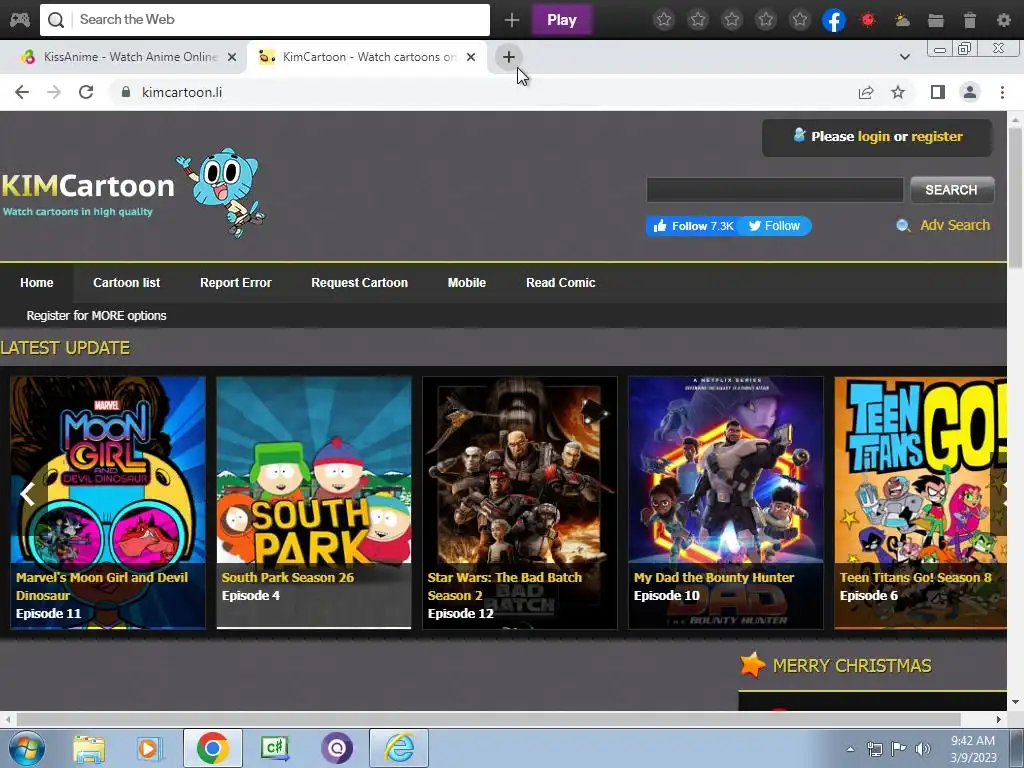Open the settings gear in top toolbar
This screenshot has height=768, width=1024.
[x=1004, y=20]
